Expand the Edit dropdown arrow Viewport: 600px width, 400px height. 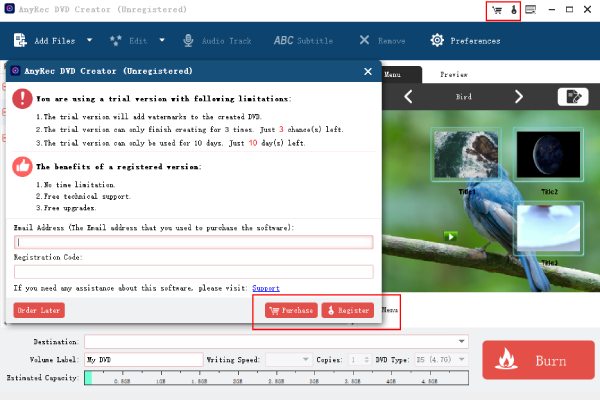click(162, 40)
